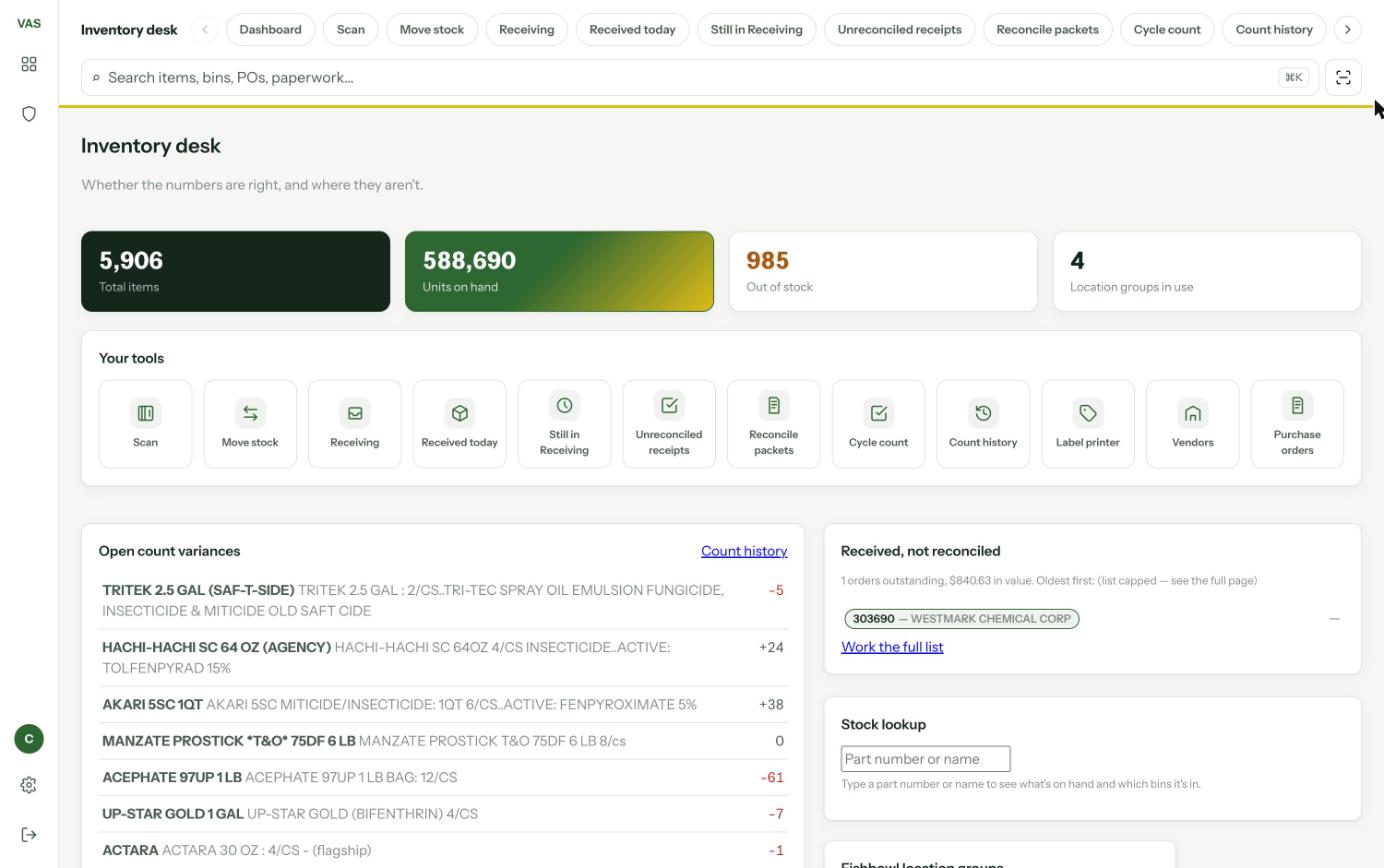Open the Scan tool tile
Image resolution: width=1384 pixels, height=868 pixels.
(145, 424)
